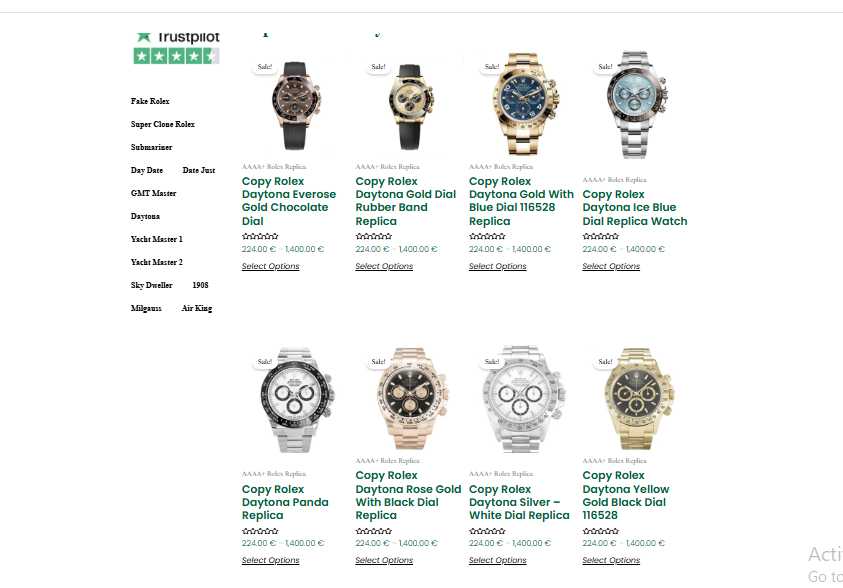Image resolution: width=843 pixels, height=588 pixels.
Task: Click Select Options under Everose Gold Chocolate Dial
Action: (x=270, y=266)
